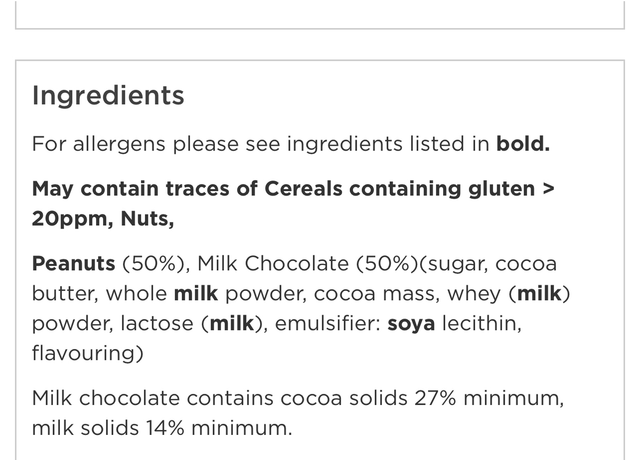Click the bold "Peanuts" allergen word
640x460 pixels.
pos(73,264)
